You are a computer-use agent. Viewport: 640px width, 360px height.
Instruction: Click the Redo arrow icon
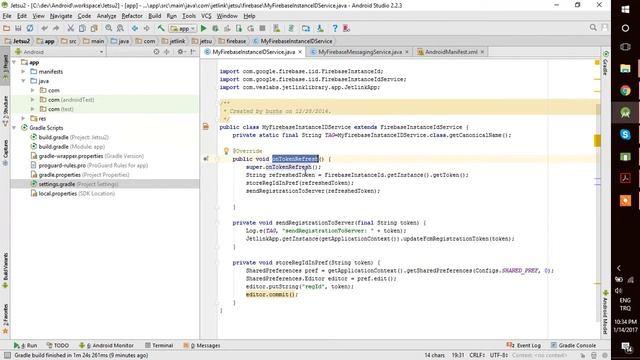(56, 28)
